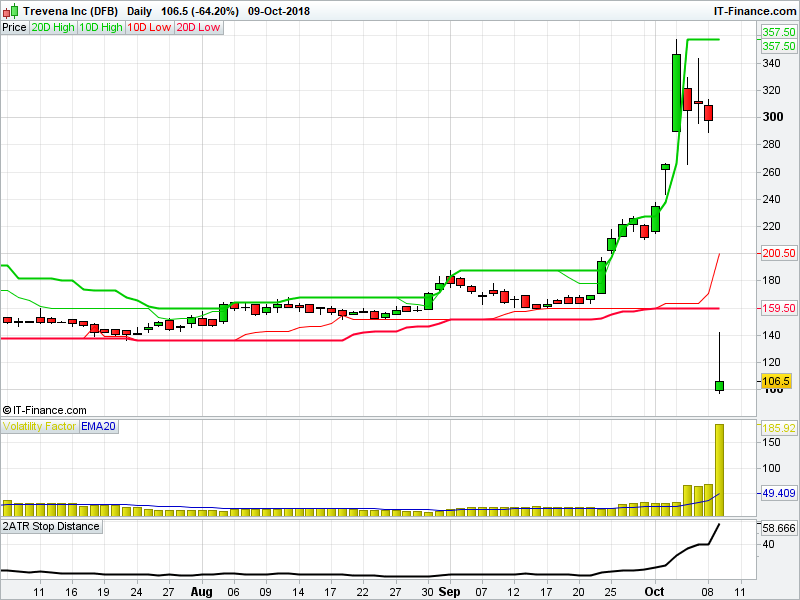Click the blue 49.409 EMA value
Screen dimensions: 800x600
(x=779, y=493)
